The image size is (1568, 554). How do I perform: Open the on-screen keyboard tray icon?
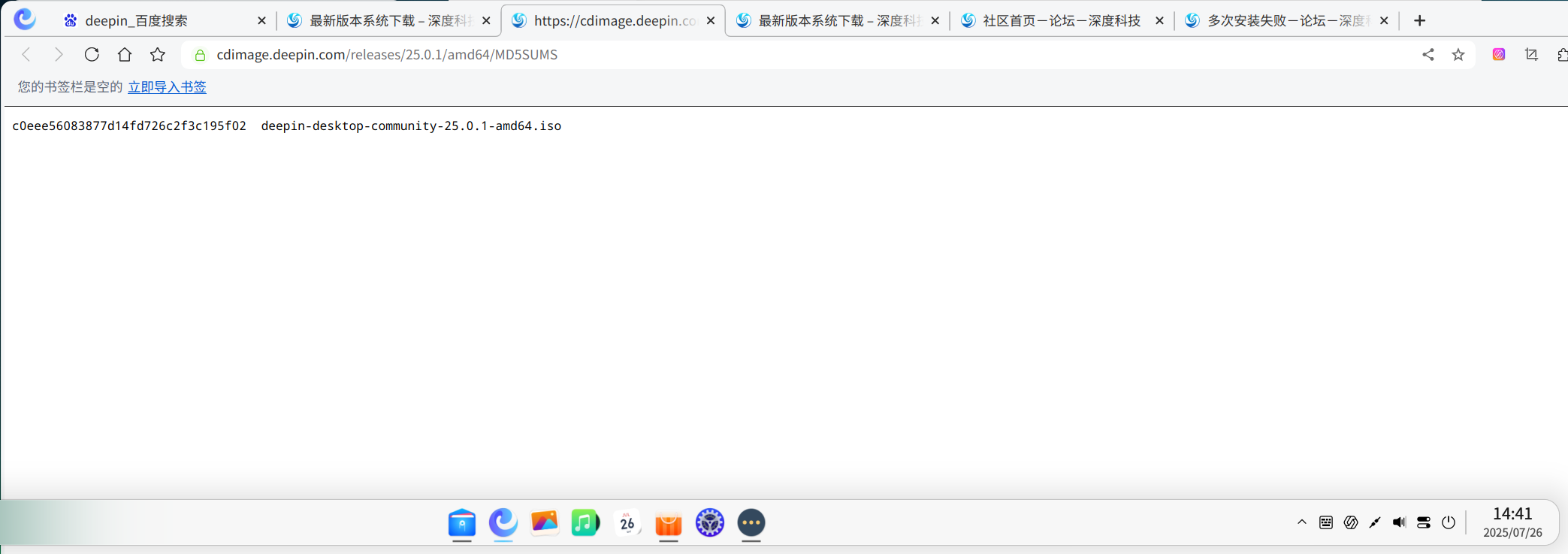[x=1326, y=522]
